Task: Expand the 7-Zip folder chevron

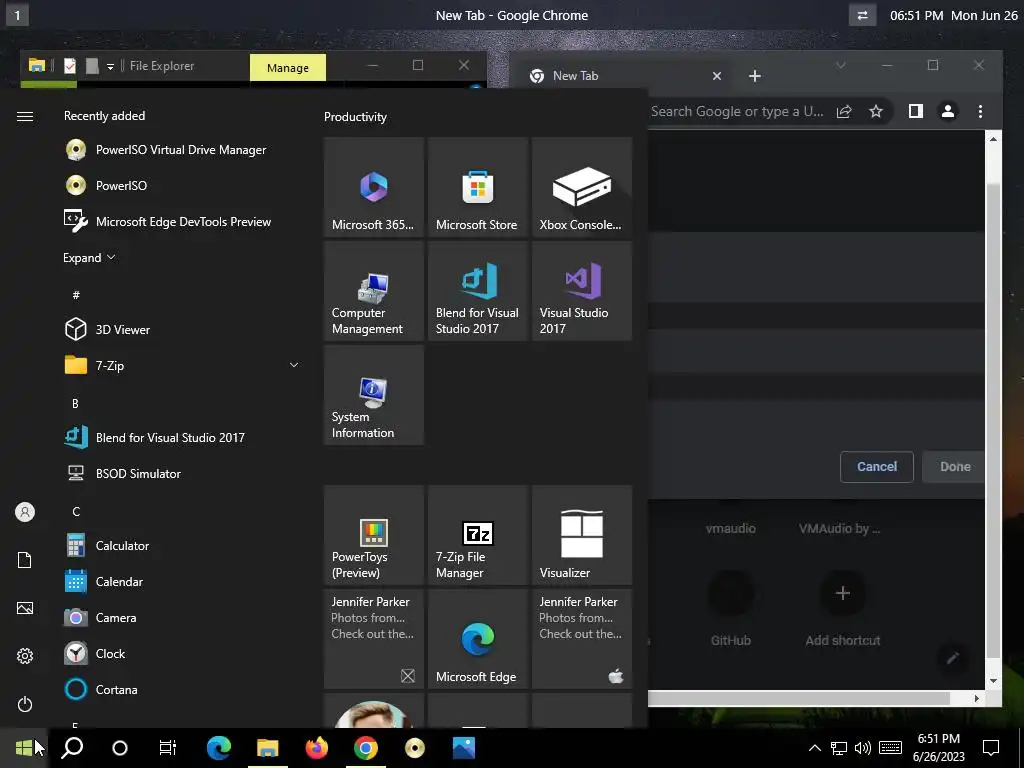Action: (x=294, y=365)
